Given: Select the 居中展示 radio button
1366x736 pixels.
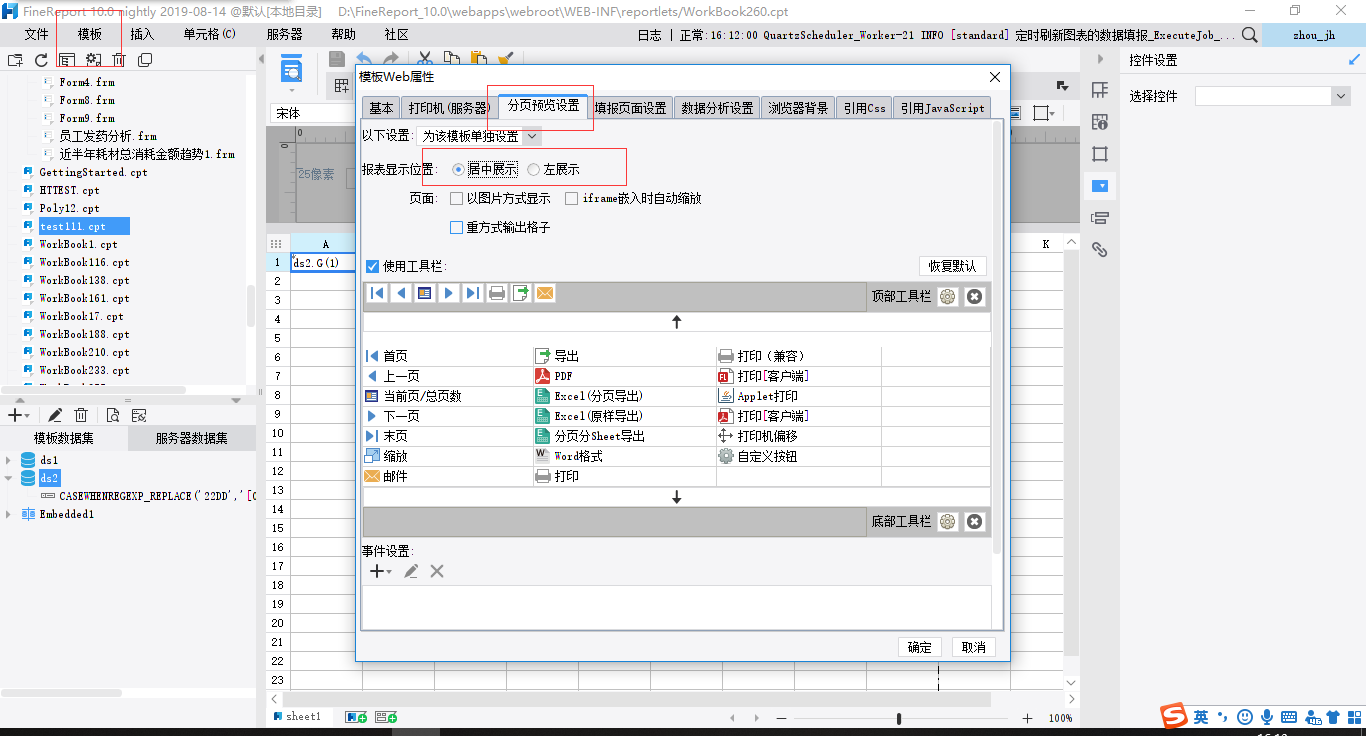Looking at the screenshot, I should (458, 170).
